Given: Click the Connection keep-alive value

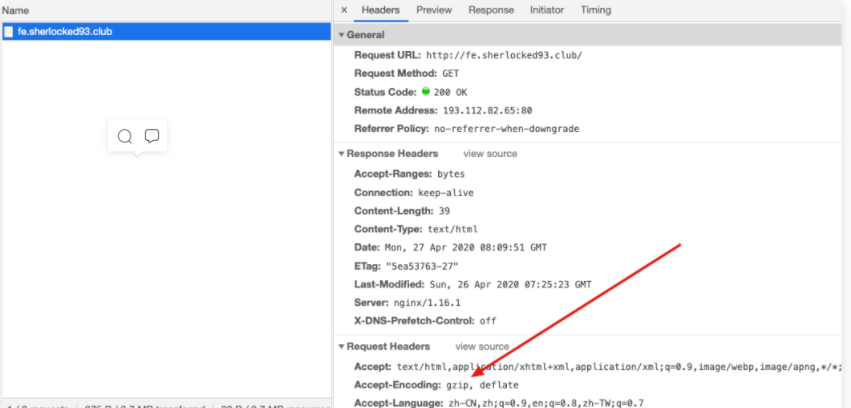Looking at the screenshot, I should (x=446, y=193).
